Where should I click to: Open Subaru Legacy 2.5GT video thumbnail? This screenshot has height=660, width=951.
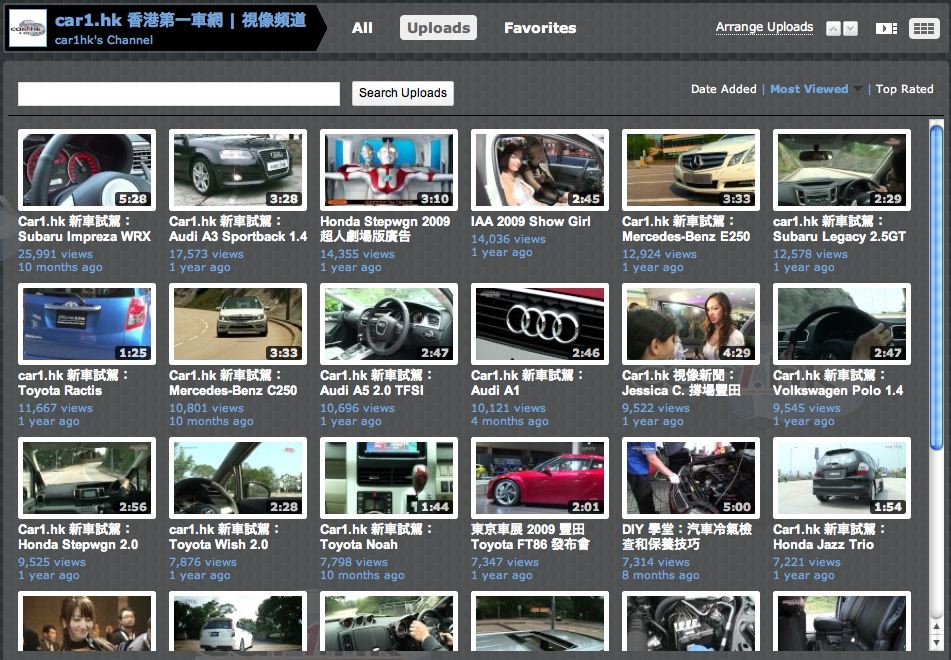(x=842, y=170)
